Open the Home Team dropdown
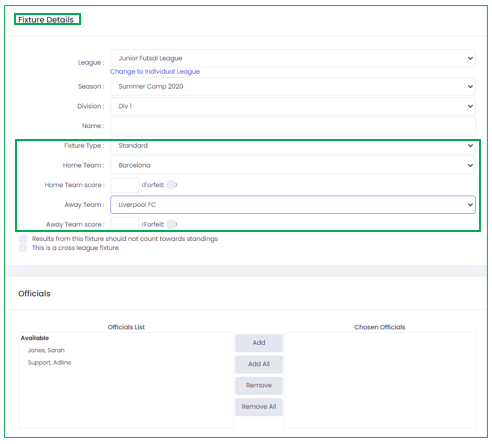The height and width of the screenshot is (444, 492). coord(293,165)
